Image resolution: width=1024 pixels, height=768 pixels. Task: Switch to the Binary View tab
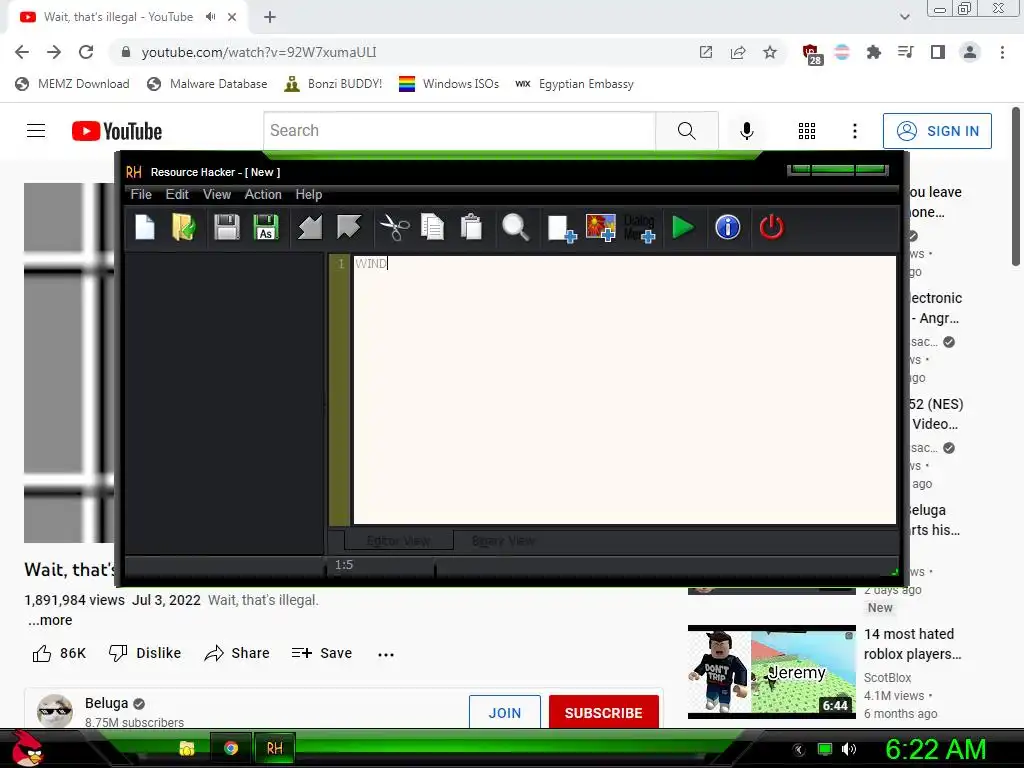coord(503,541)
